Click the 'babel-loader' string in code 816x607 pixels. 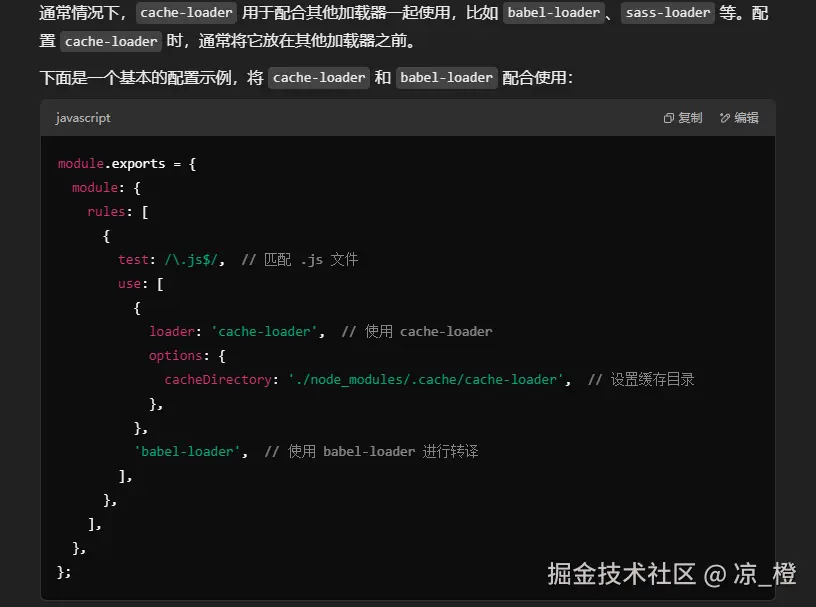(x=187, y=452)
